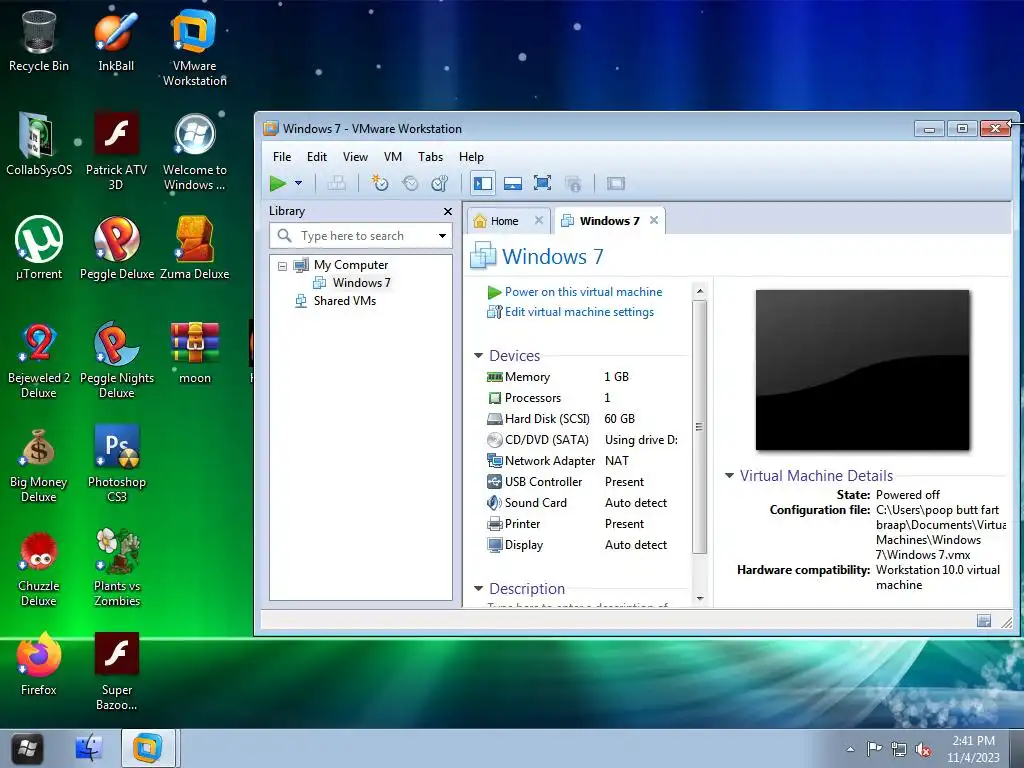Click the status bar message log icon

(984, 620)
